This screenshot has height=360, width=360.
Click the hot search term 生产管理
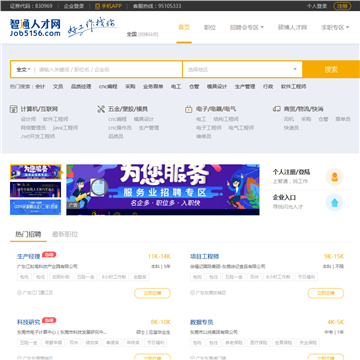[245, 86]
